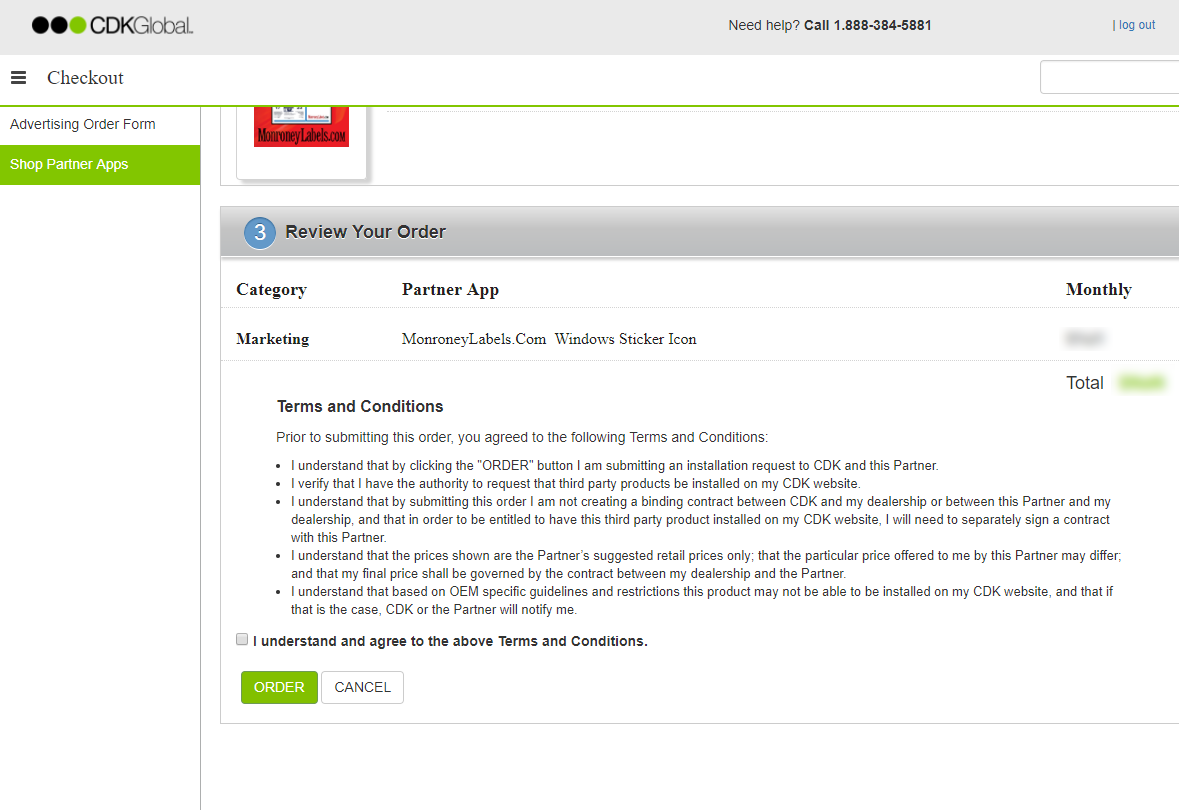Click the 'Prior to submitting this order' sentence
This screenshot has width=1179, height=810.
522,438
